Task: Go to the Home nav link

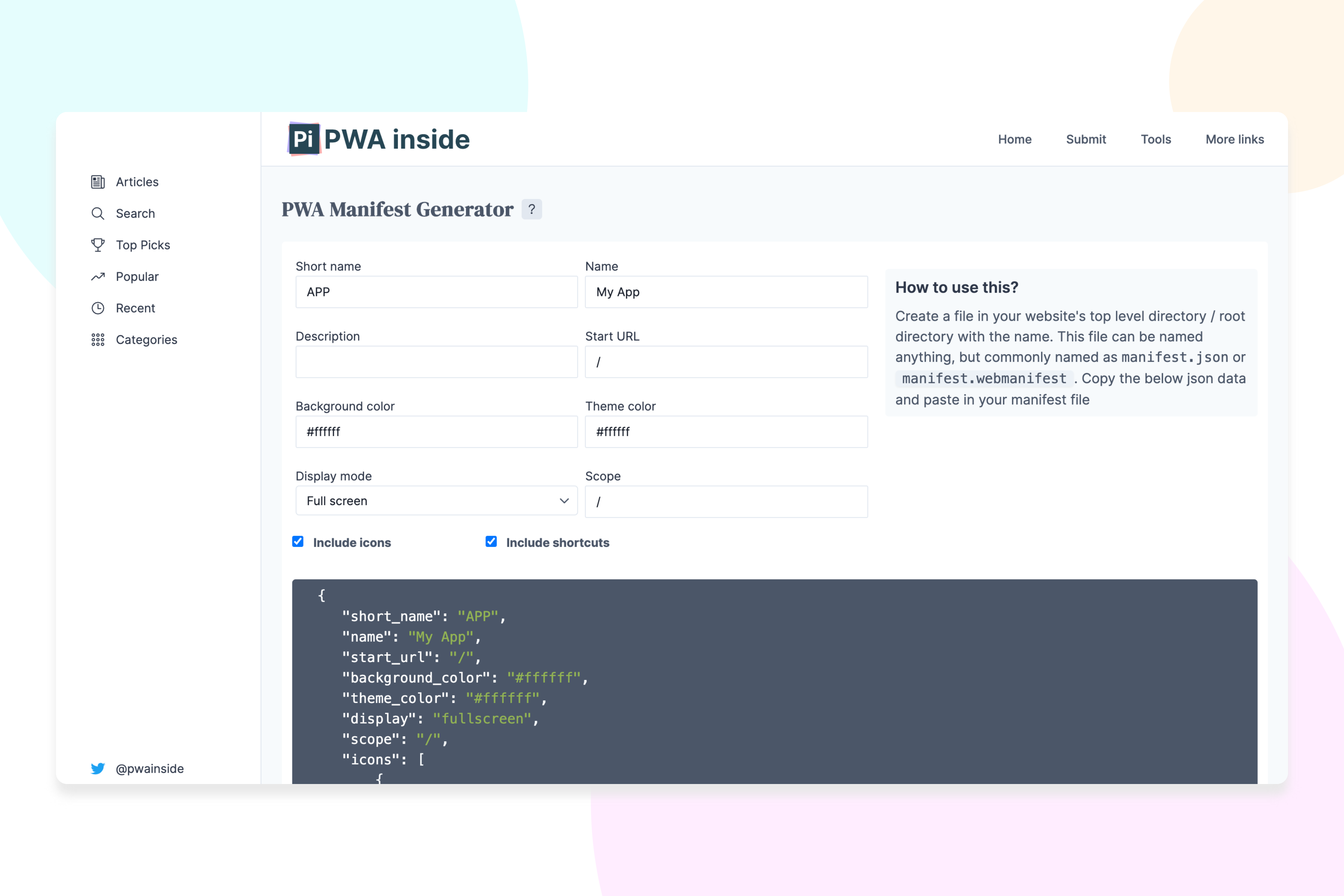Action: [1014, 139]
